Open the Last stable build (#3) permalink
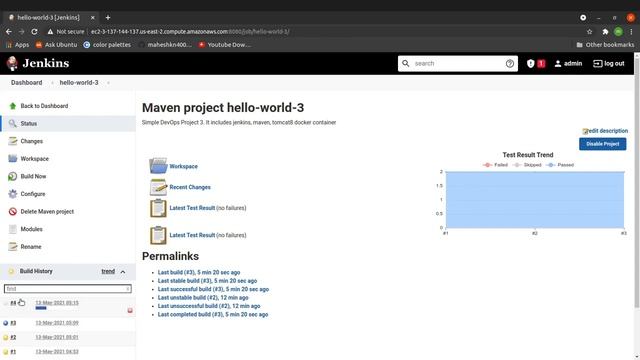Viewport: 640px width, 360px height. point(207,281)
